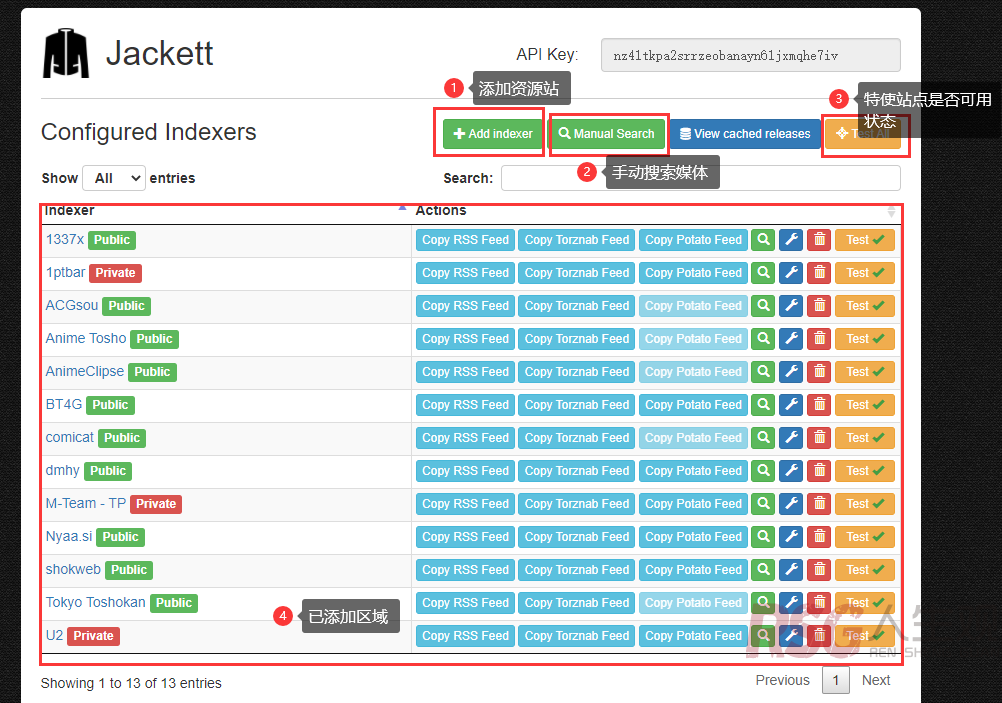1002x703 pixels.
Task: Select page 1 in pagination
Action: [x=836, y=680]
